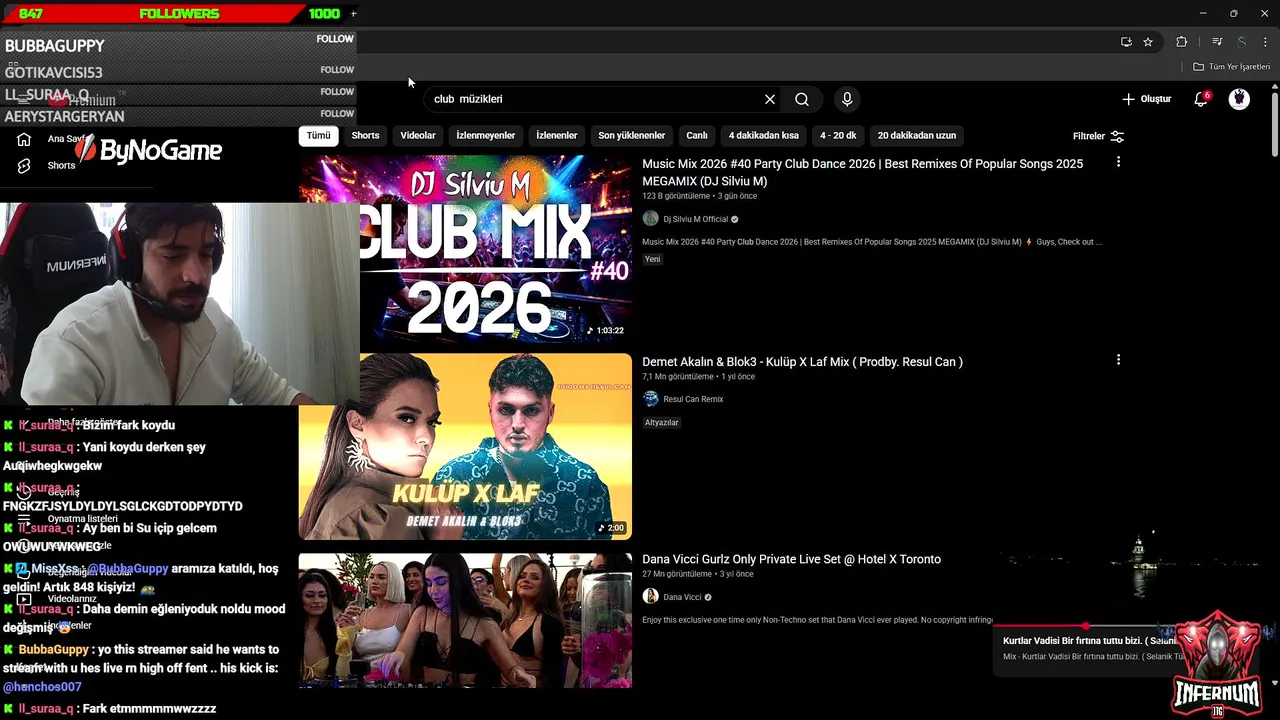Click the Resul Can Remix channel avatar
Image resolution: width=1280 pixels, height=720 pixels.
650,399
